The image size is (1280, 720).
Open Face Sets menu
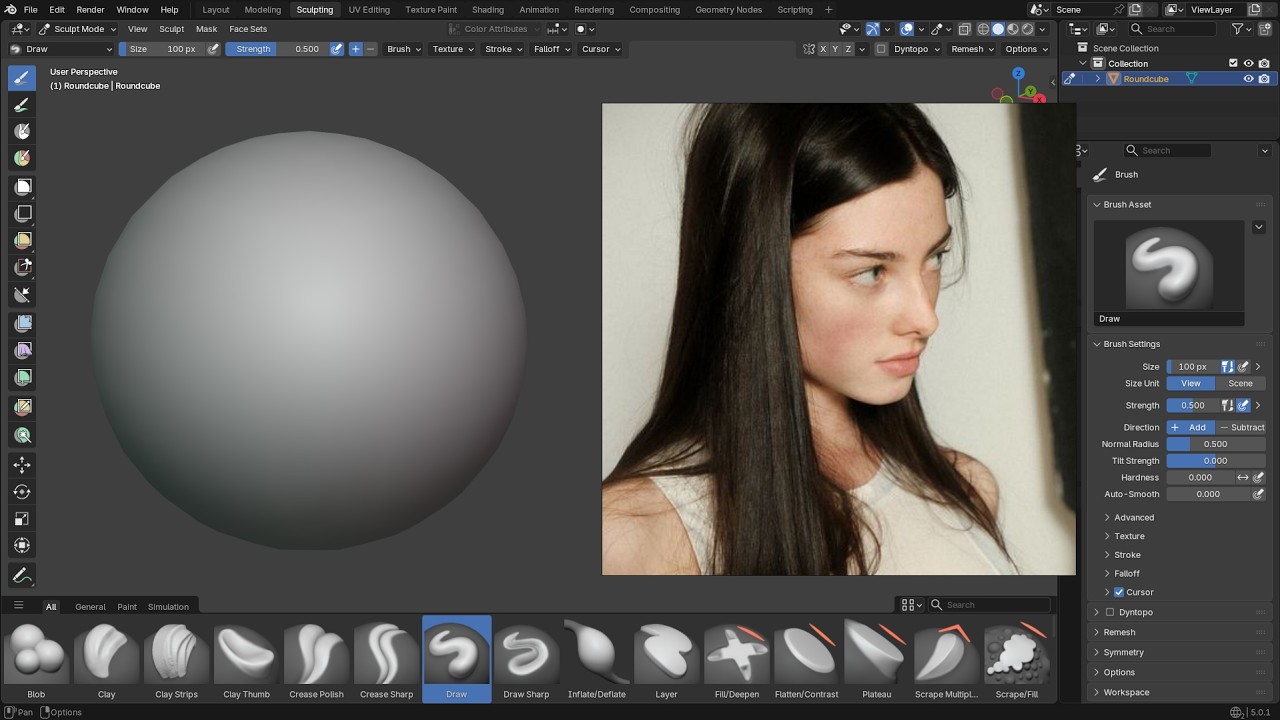pos(248,29)
